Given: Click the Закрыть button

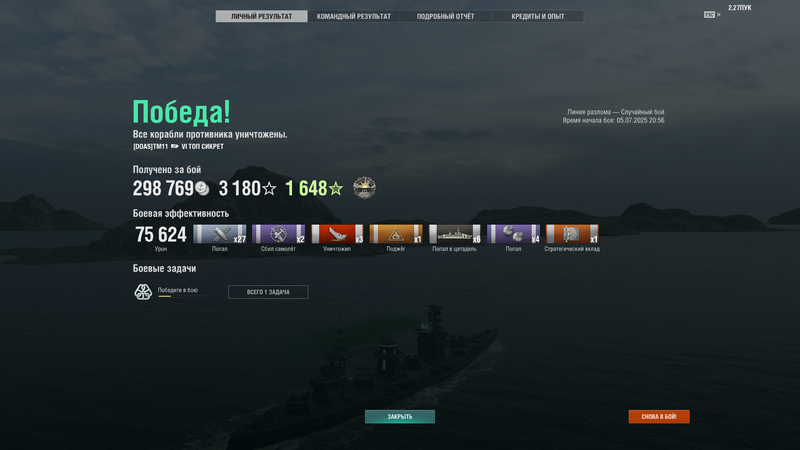Looking at the screenshot, I should (400, 417).
